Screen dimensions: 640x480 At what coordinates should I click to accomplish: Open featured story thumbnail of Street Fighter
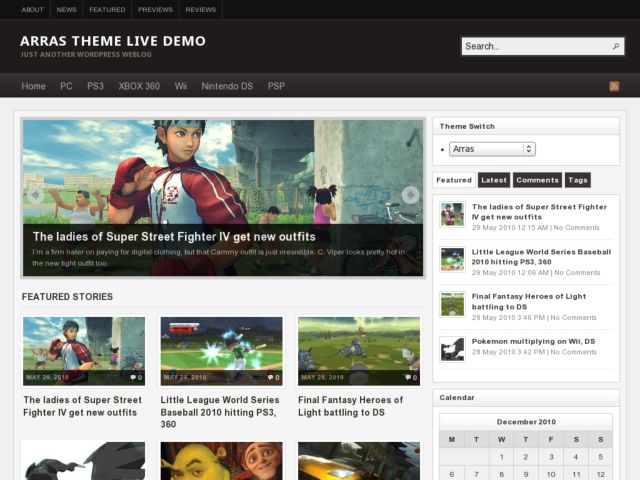click(84, 351)
